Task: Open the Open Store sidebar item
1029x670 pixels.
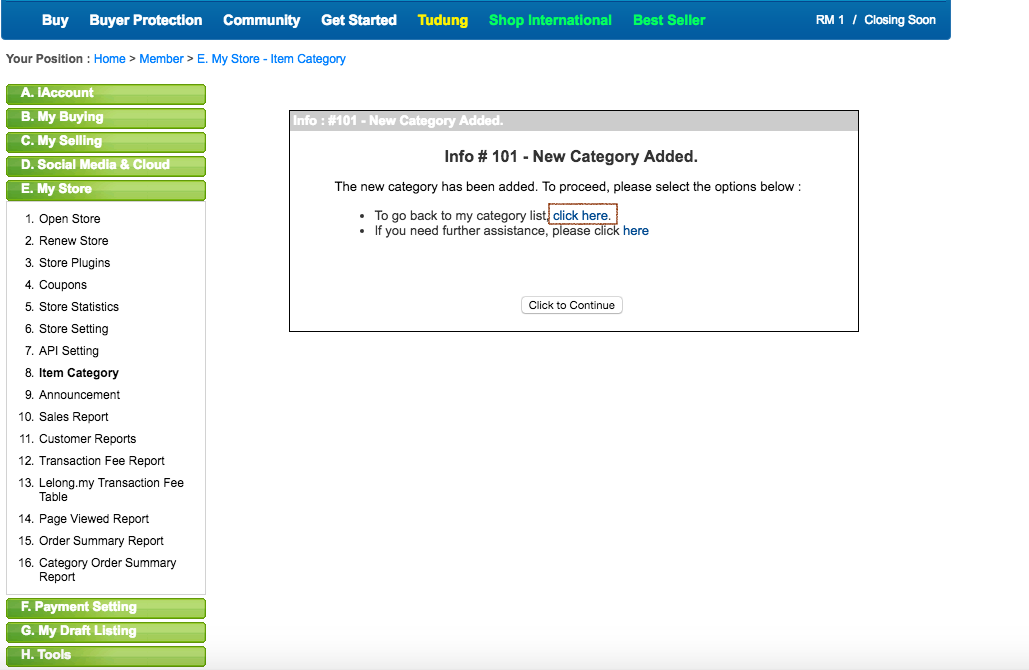Action: [x=70, y=219]
